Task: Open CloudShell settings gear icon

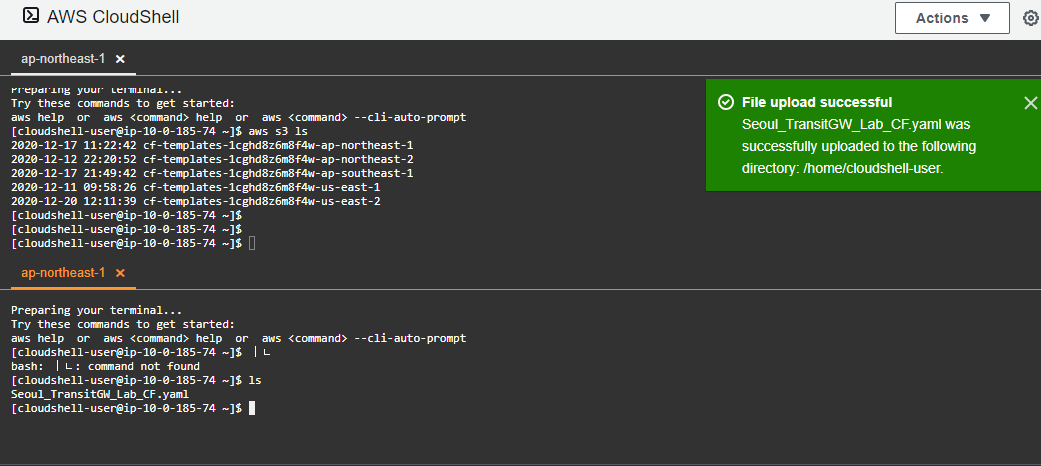Action: (x=1030, y=18)
